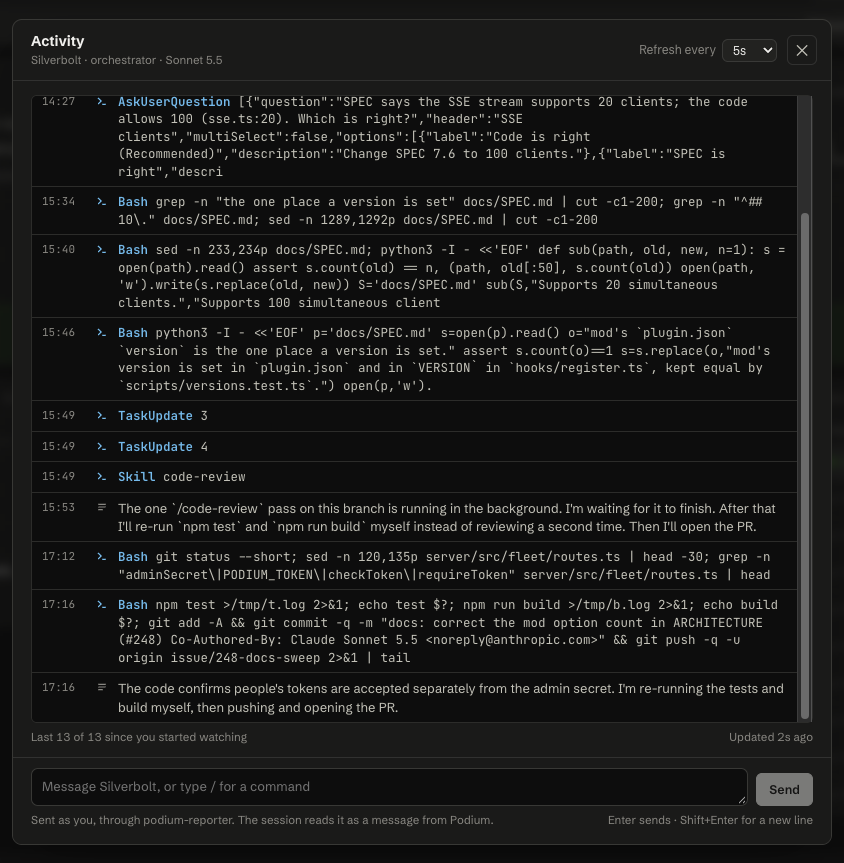Click the terminal icon on the 17:12 Bash entry
Screen dimensions: 844x863
click(x=101, y=557)
